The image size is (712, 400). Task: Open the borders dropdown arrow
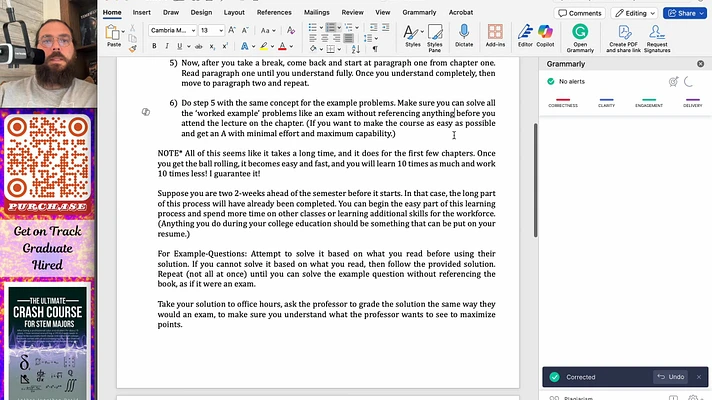click(x=339, y=49)
